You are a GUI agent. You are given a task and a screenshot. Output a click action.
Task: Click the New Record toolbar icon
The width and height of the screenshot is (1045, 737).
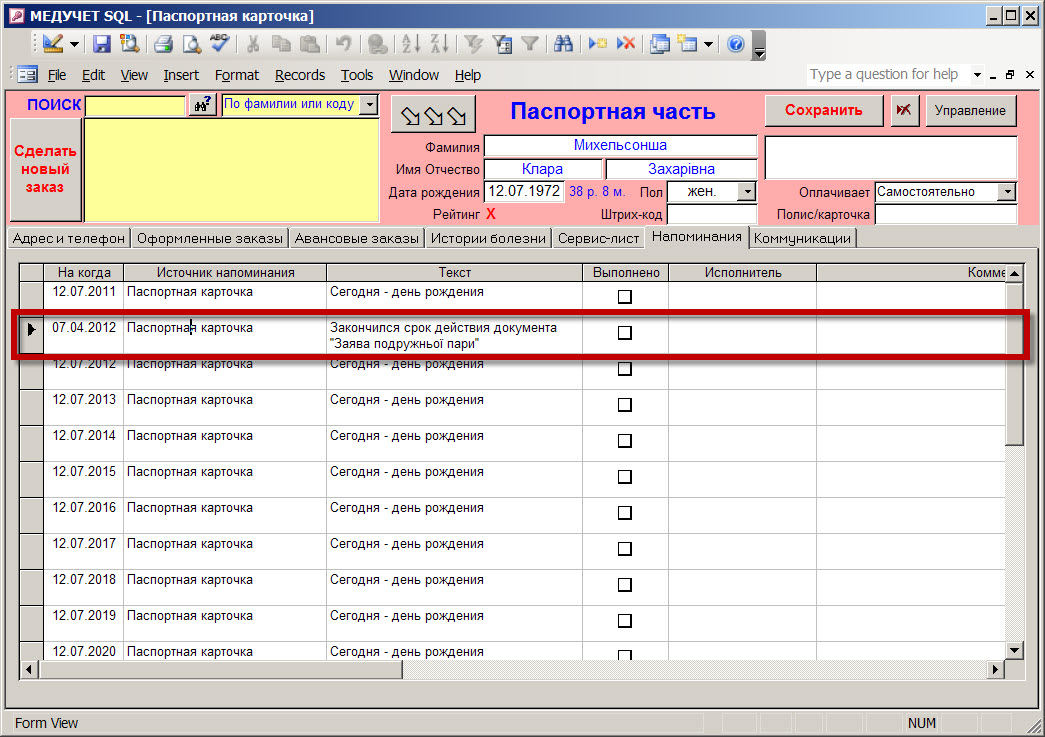pyautogui.click(x=598, y=44)
